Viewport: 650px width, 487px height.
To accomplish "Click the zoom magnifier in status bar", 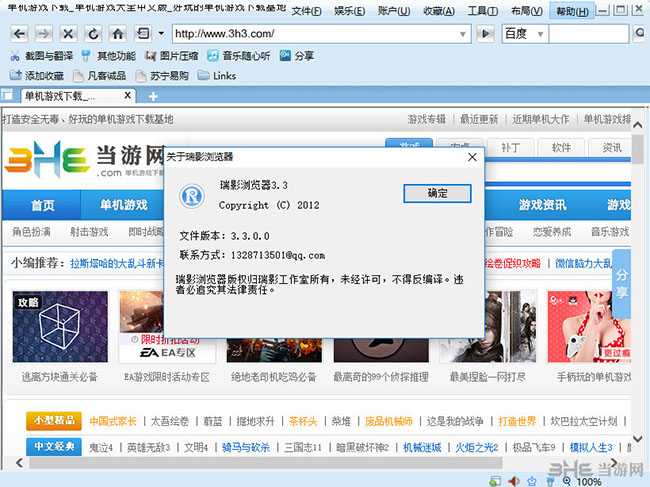I will 567,481.
